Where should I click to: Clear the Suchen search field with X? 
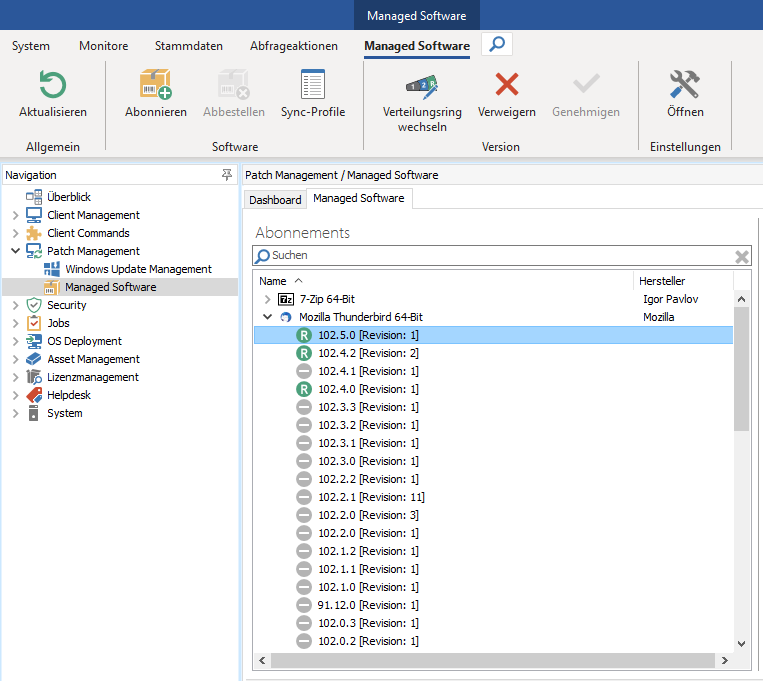click(742, 256)
